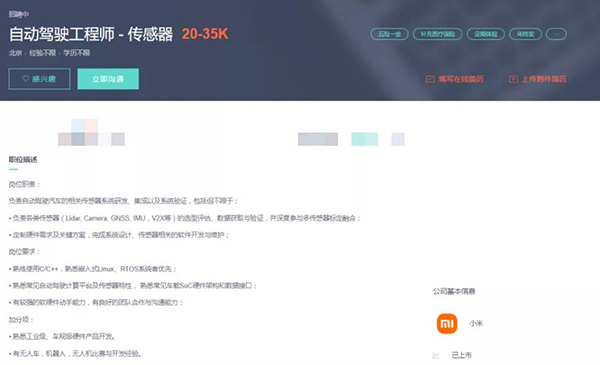Screen dimensions: 600x365
Task: Select the 补充医疗保险 benefit tag
Action: [x=438, y=34]
